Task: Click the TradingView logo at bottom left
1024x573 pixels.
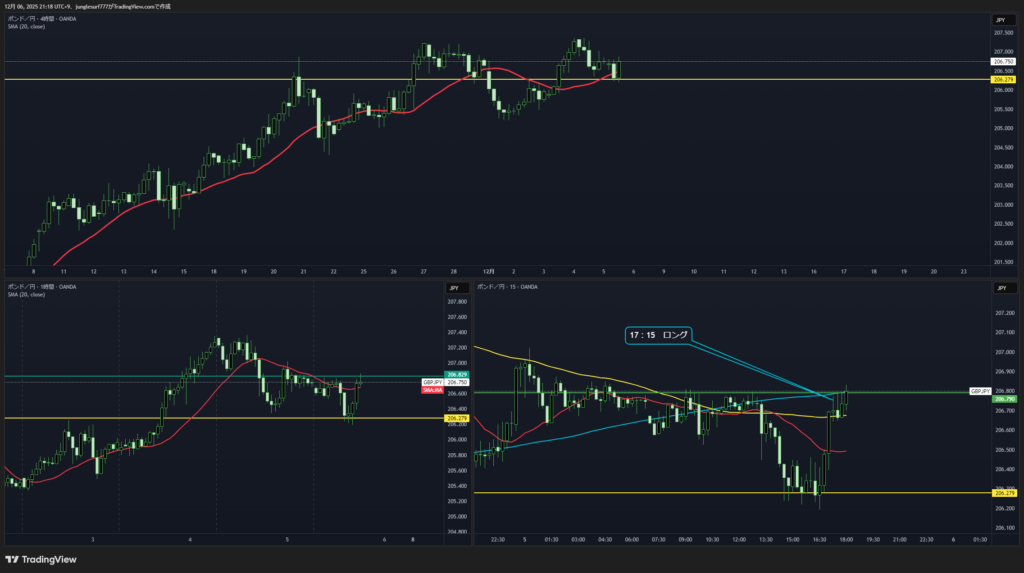Action: click(41, 560)
